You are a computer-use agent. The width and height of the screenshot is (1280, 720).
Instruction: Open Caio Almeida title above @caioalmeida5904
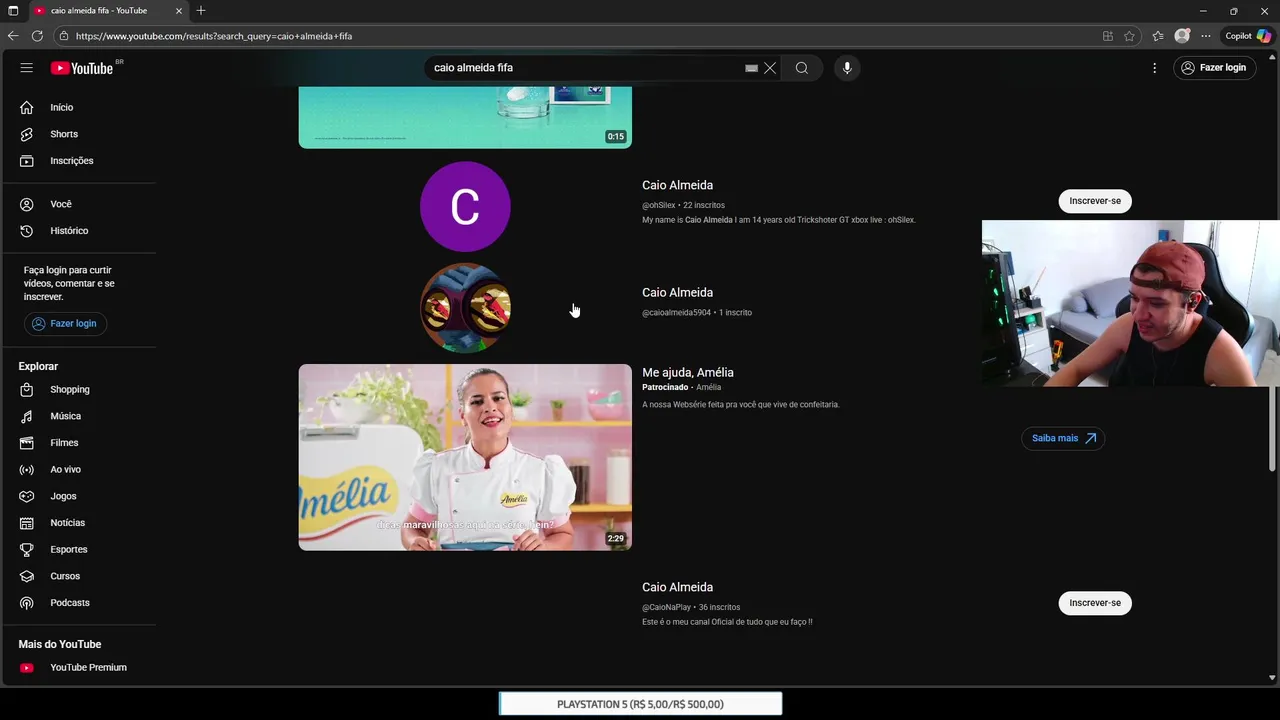click(x=677, y=292)
